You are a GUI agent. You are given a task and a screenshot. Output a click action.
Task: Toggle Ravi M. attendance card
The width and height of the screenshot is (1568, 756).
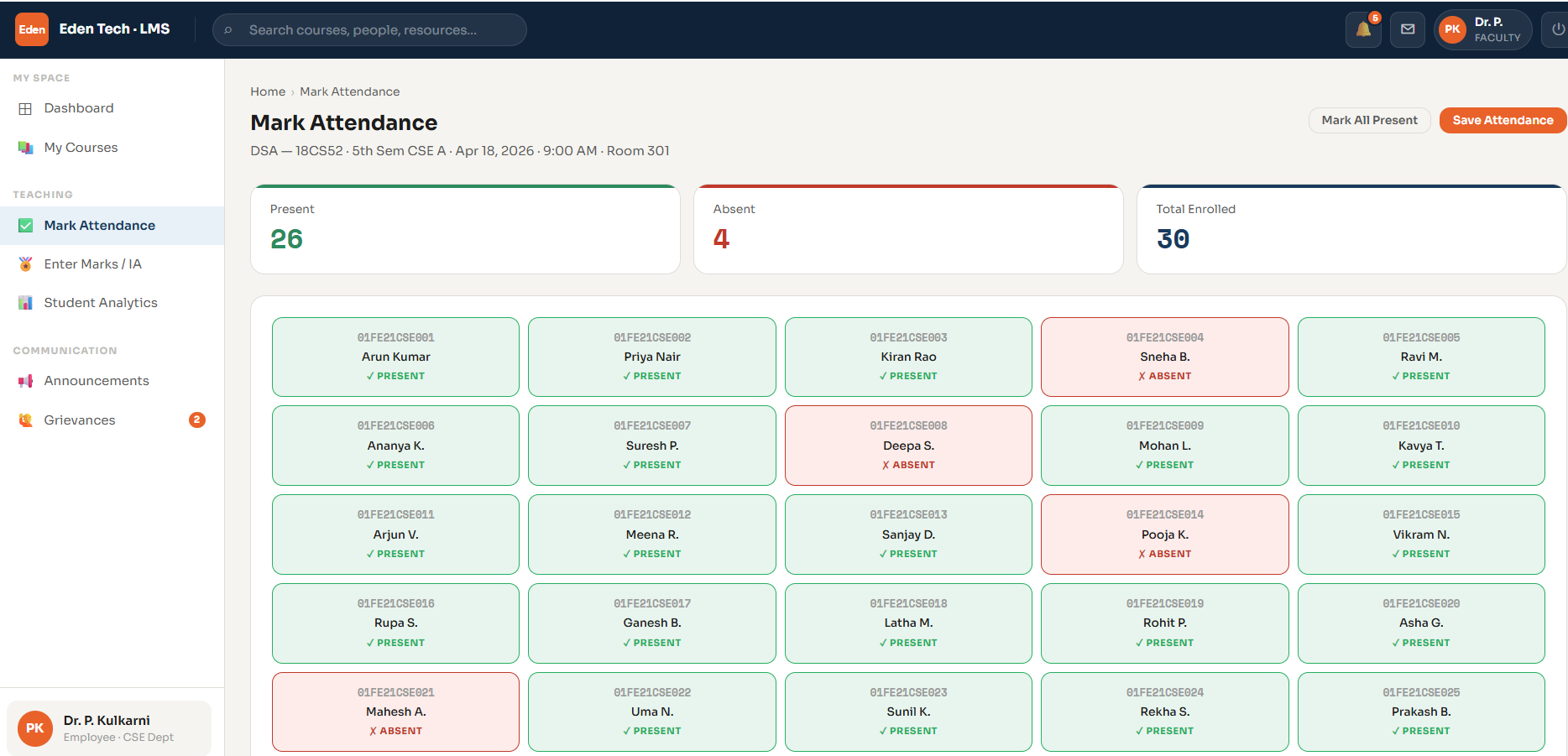[x=1421, y=357]
